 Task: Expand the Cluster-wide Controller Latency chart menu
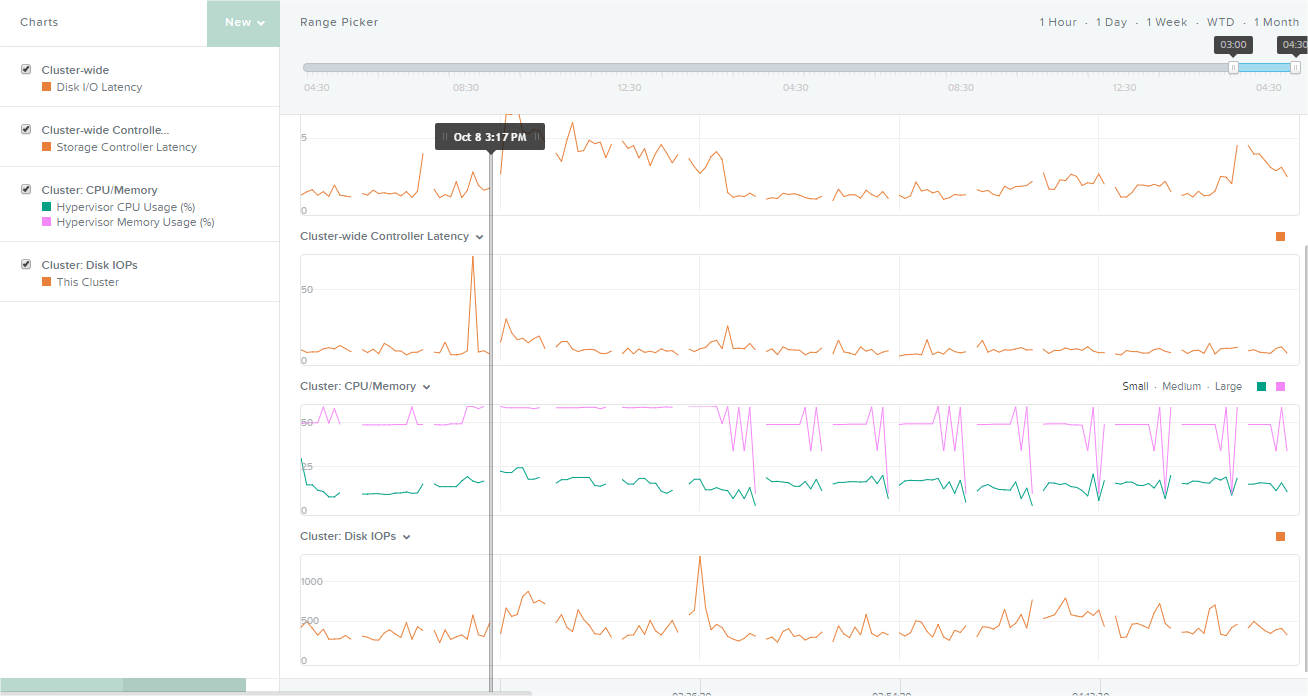coord(480,237)
